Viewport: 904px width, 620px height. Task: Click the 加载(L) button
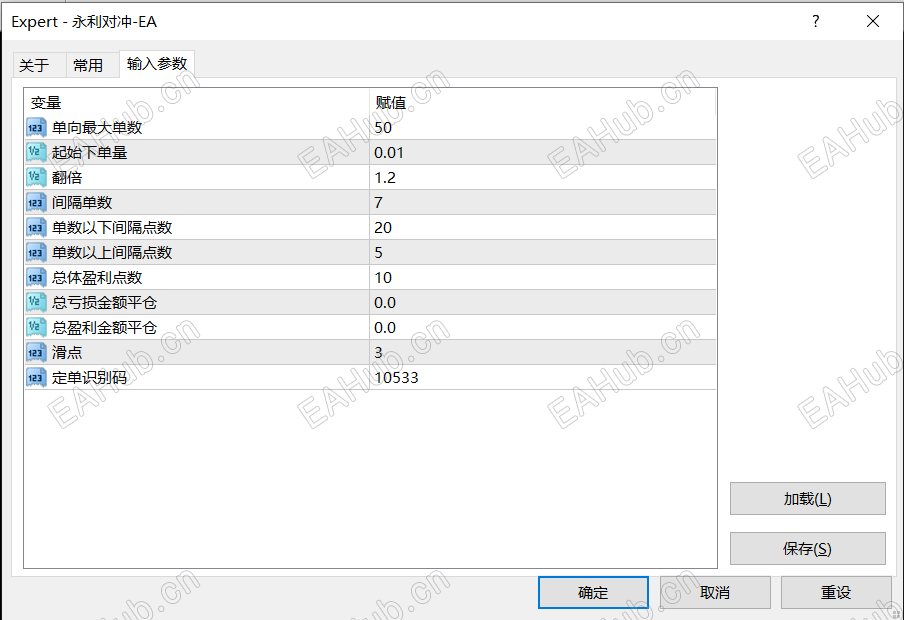[807, 499]
